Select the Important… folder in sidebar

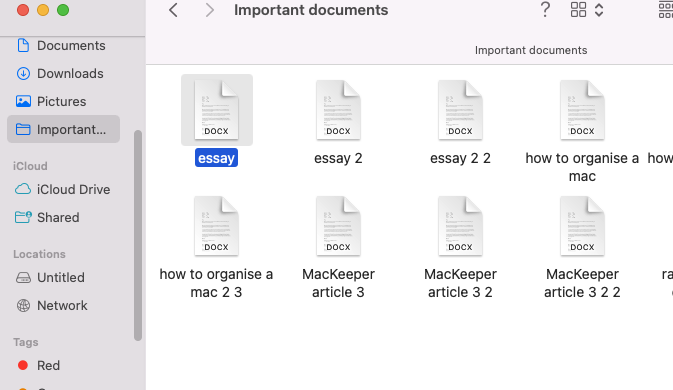coord(64,129)
